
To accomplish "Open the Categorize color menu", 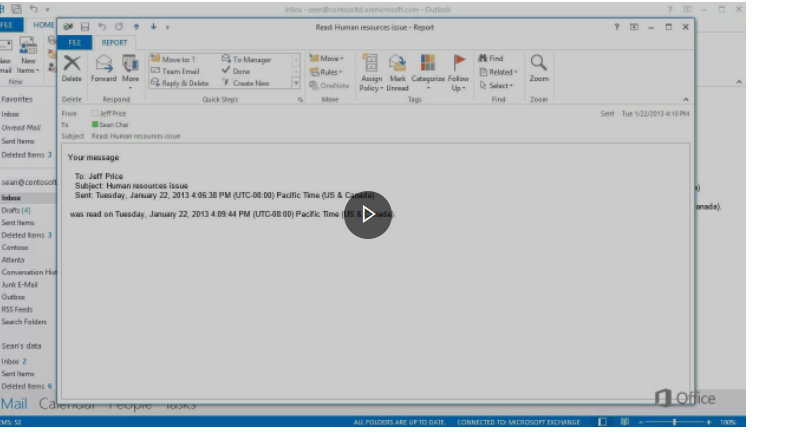I will [x=428, y=73].
